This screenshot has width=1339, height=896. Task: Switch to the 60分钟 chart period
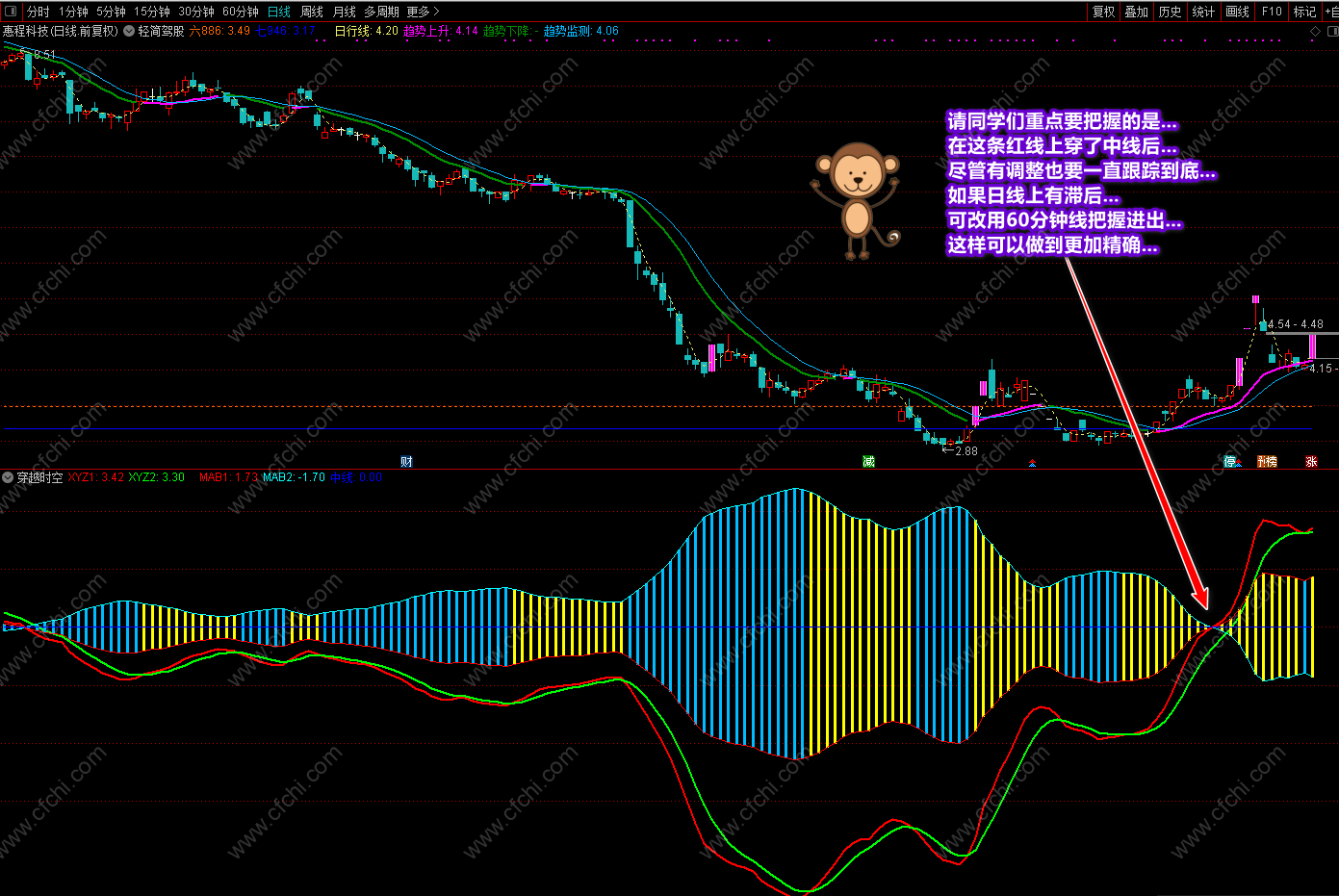coord(241,12)
